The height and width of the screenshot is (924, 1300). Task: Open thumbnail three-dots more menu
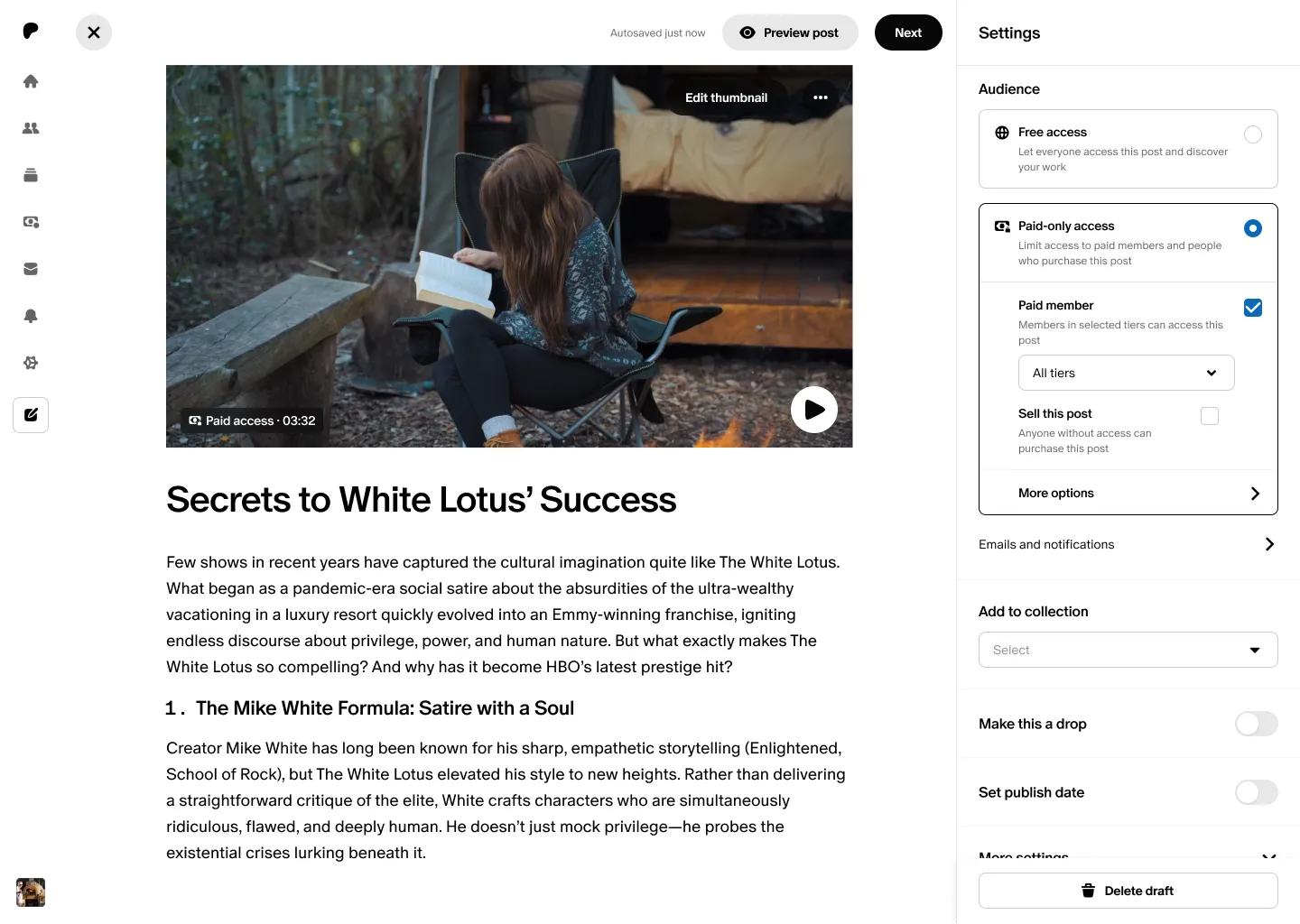click(821, 97)
